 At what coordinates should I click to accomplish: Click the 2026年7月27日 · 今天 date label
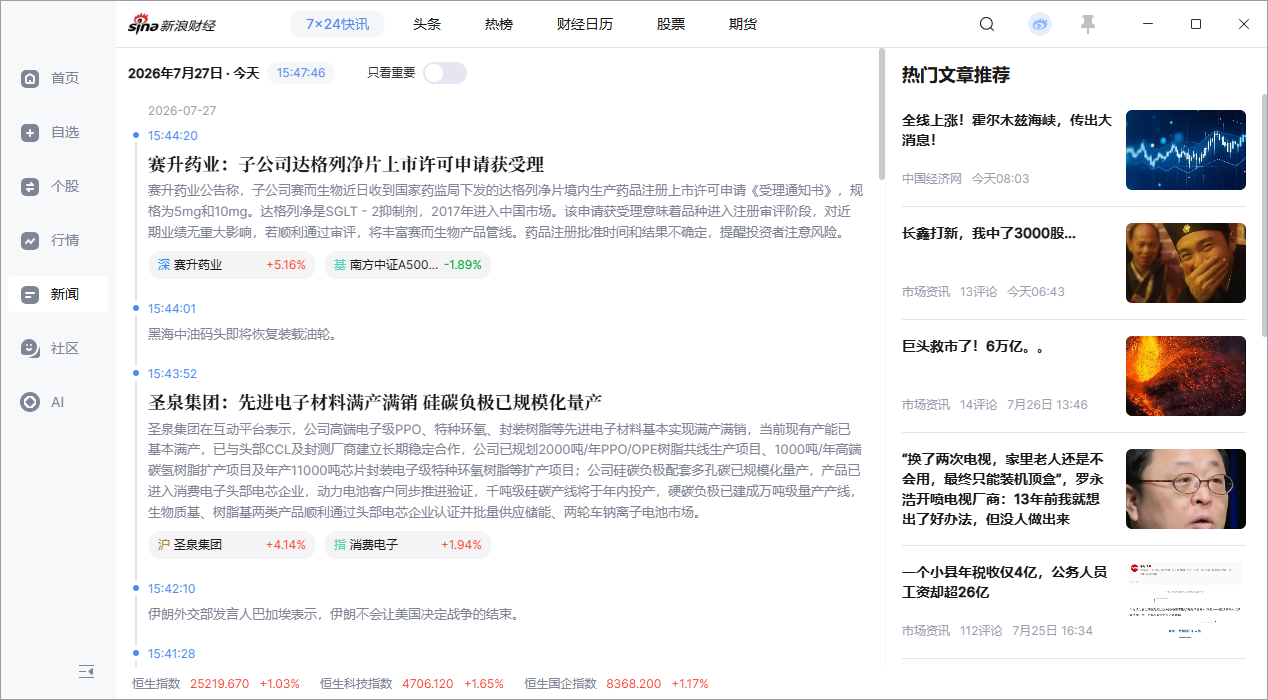coord(194,73)
